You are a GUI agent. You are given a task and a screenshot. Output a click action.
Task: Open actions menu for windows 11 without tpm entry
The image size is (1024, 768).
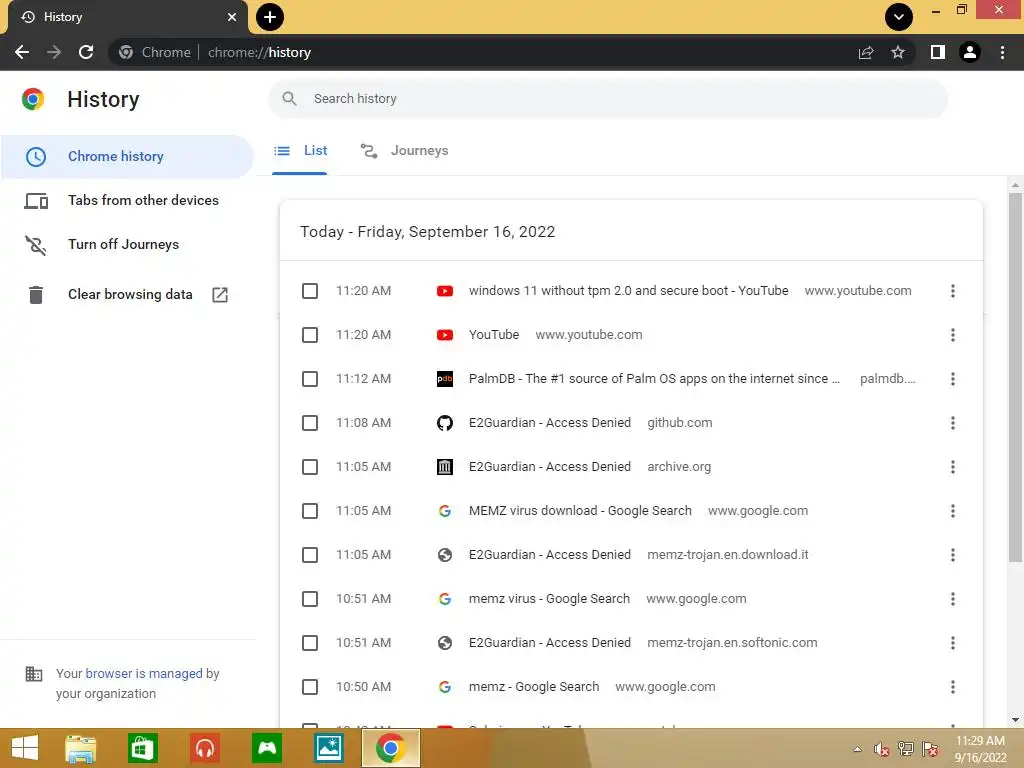tap(953, 291)
